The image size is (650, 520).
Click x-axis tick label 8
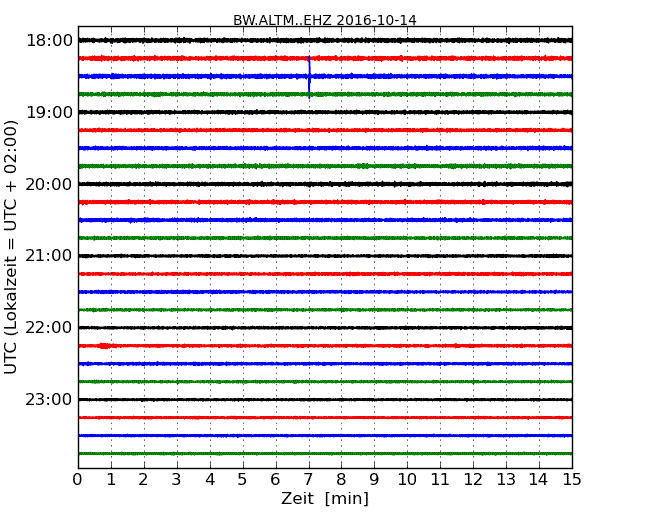[341, 479]
